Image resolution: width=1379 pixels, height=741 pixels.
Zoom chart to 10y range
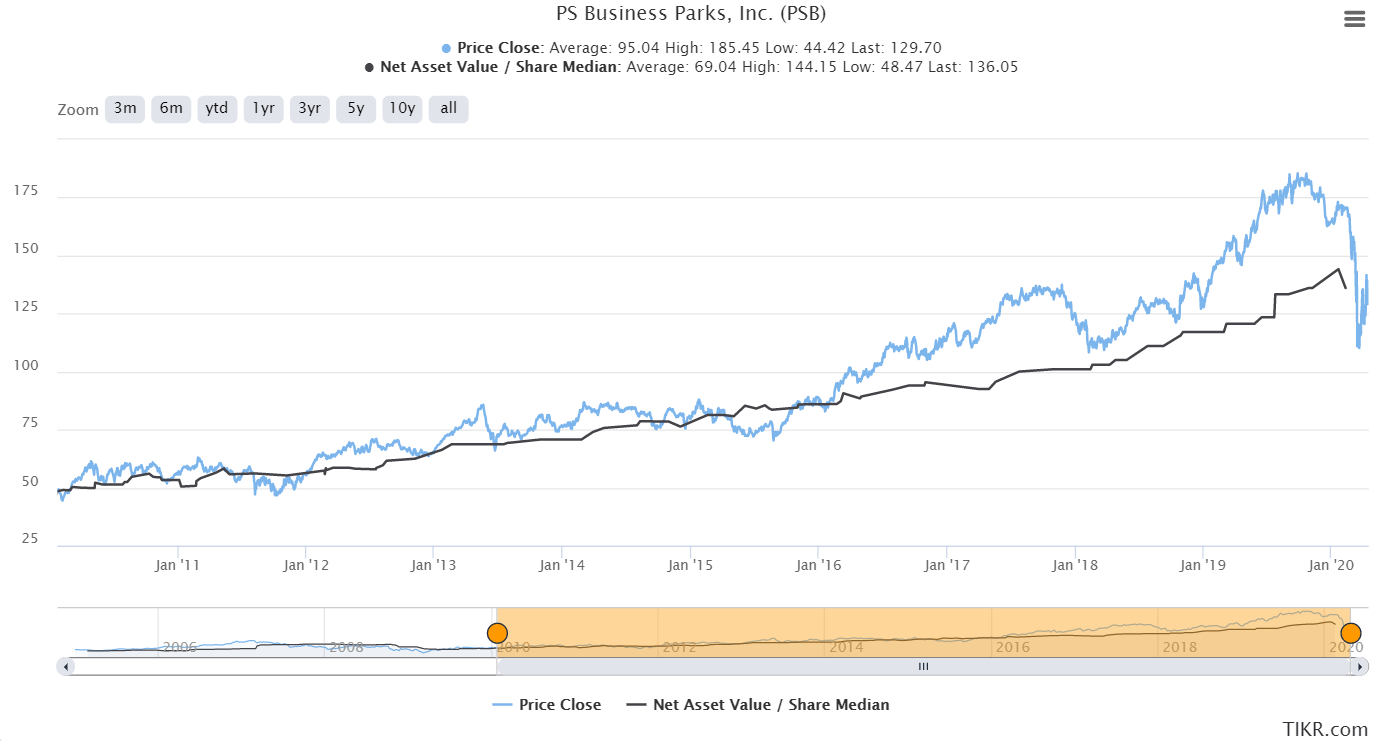click(402, 109)
